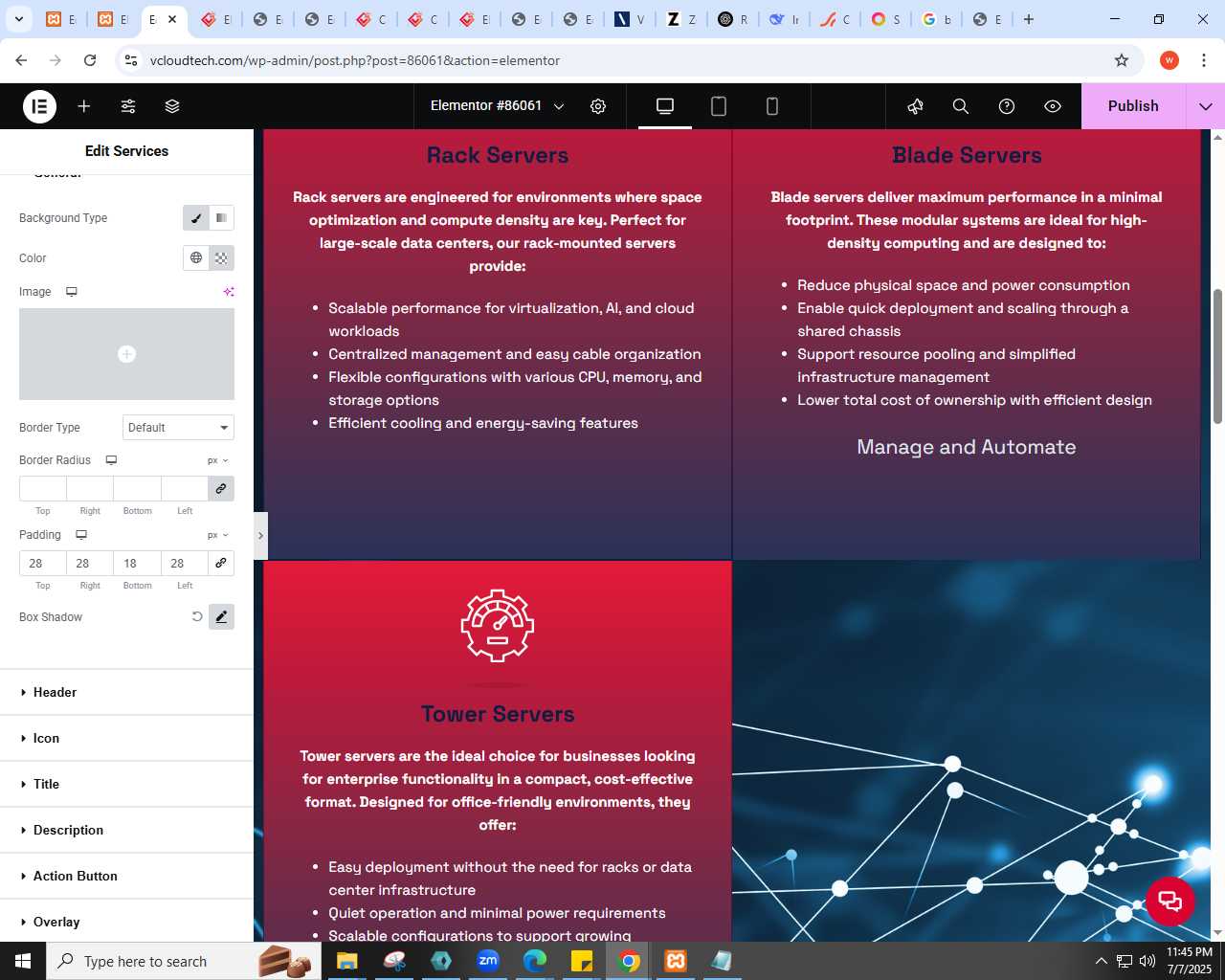Open What's New megaphone icon

pyautogui.click(x=915, y=106)
